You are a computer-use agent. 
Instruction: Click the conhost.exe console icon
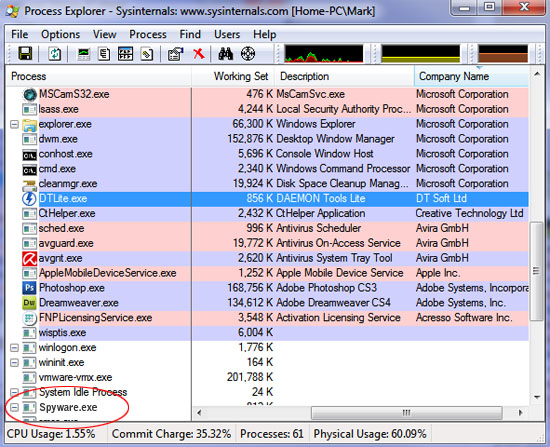(x=29, y=154)
